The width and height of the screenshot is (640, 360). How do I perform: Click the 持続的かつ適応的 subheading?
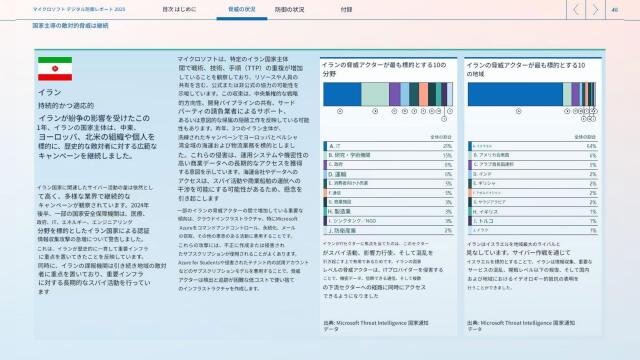coord(66,105)
